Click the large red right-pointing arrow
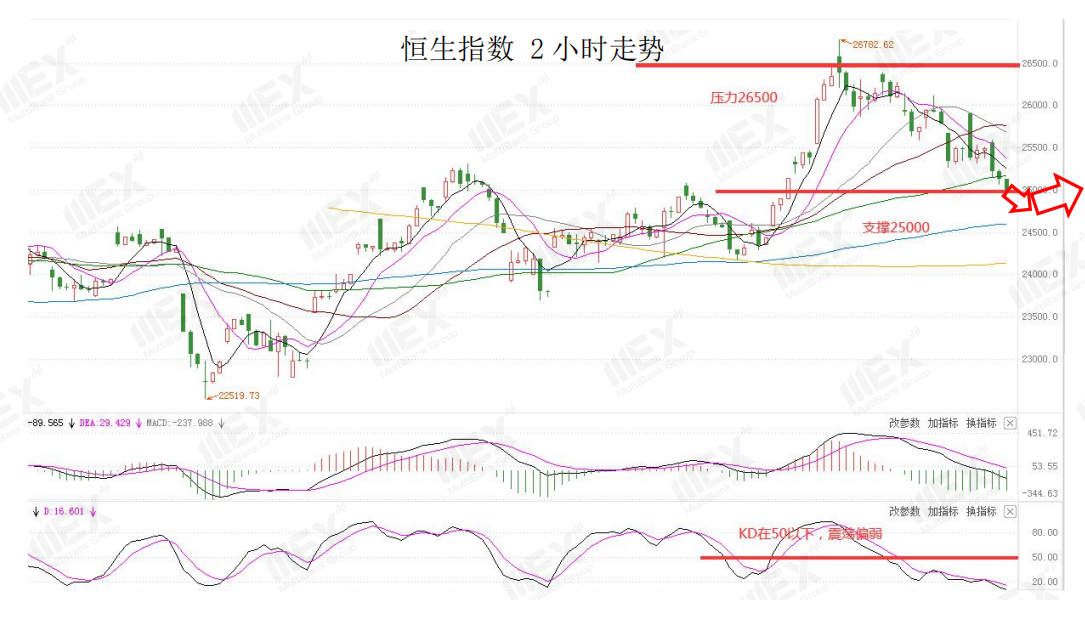Image resolution: width=1085 pixels, height=631 pixels. 1058,194
